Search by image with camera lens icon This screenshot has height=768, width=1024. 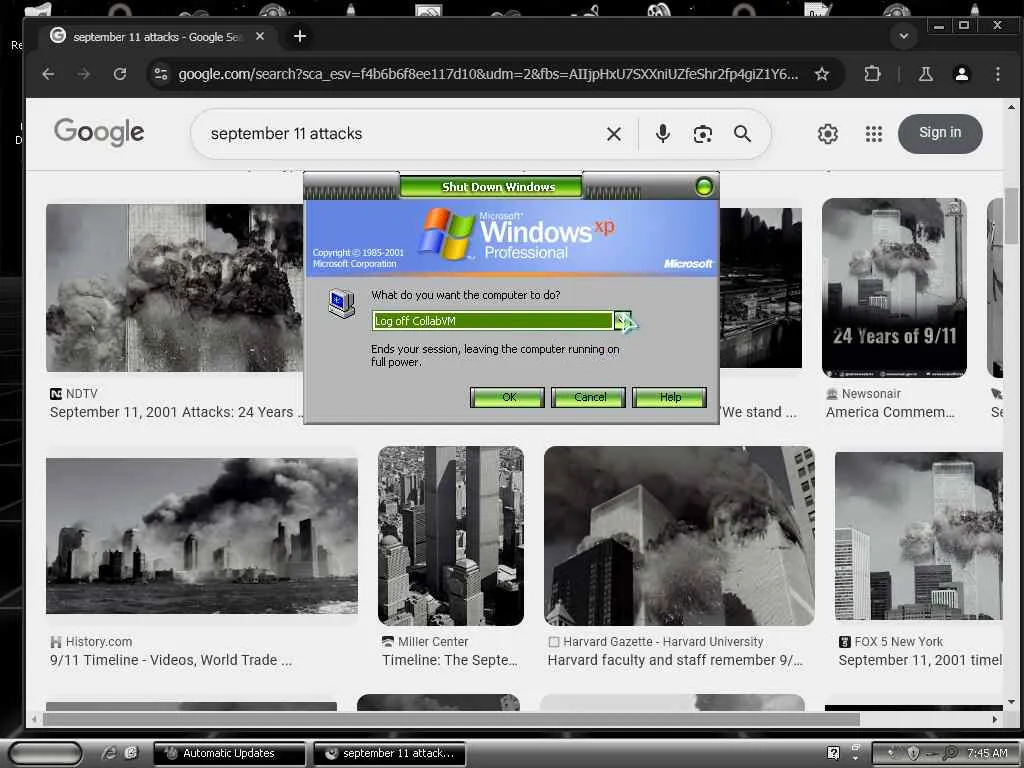pyautogui.click(x=702, y=134)
